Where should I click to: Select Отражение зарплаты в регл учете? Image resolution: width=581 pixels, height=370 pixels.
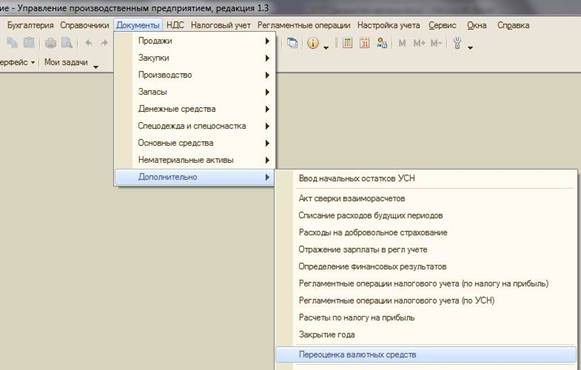[x=426, y=250]
